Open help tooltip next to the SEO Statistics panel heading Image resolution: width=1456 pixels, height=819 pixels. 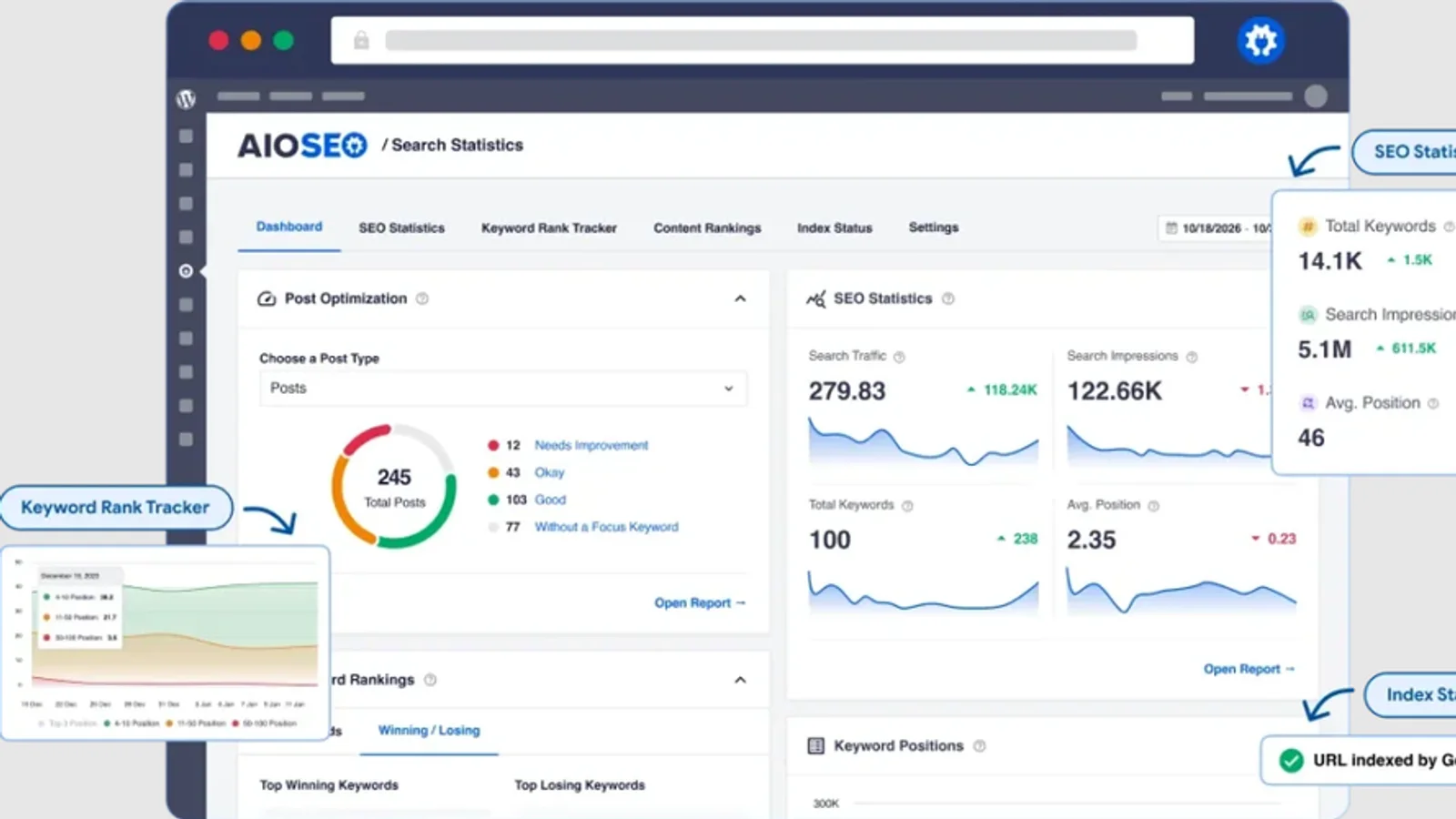pyautogui.click(x=948, y=298)
